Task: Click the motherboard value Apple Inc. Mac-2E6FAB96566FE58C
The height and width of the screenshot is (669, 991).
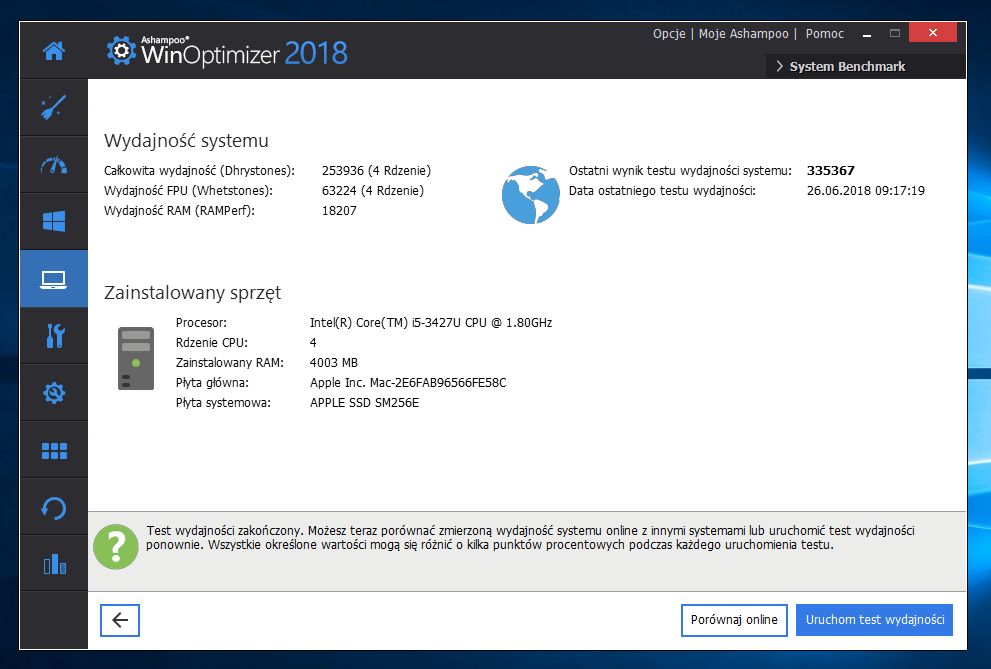Action: click(408, 383)
